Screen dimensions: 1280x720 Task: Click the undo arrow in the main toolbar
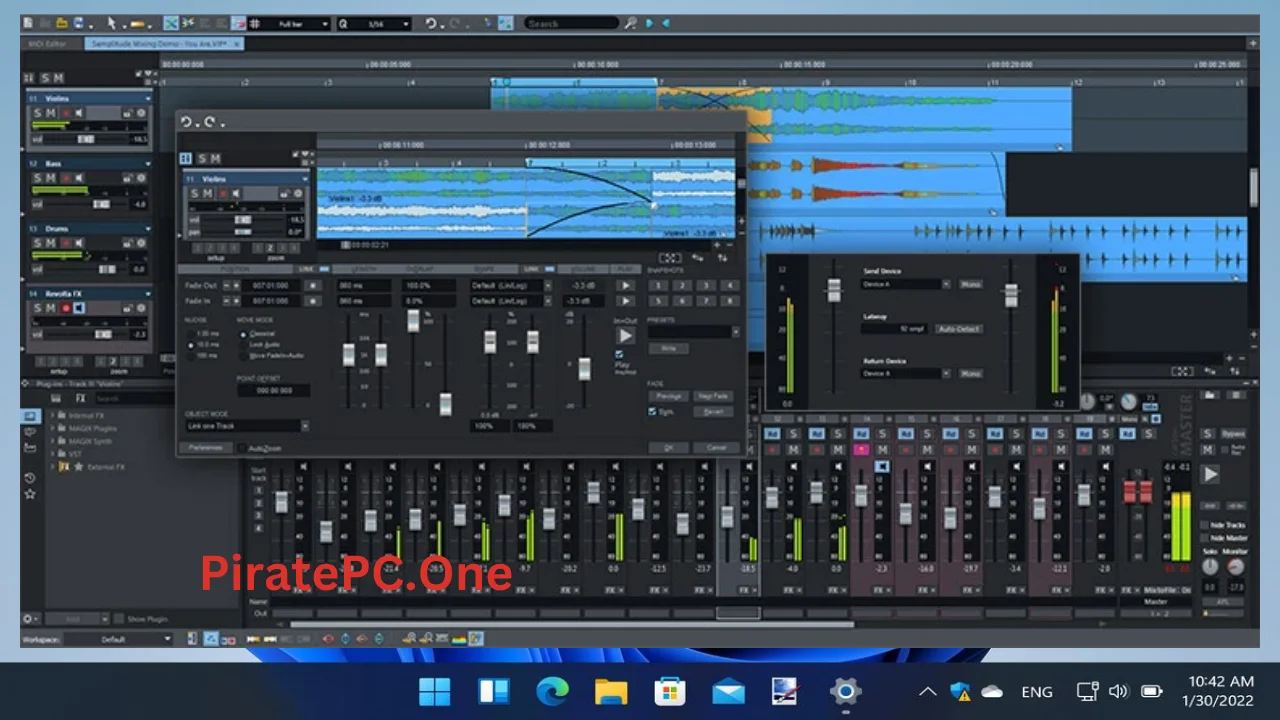coord(431,23)
